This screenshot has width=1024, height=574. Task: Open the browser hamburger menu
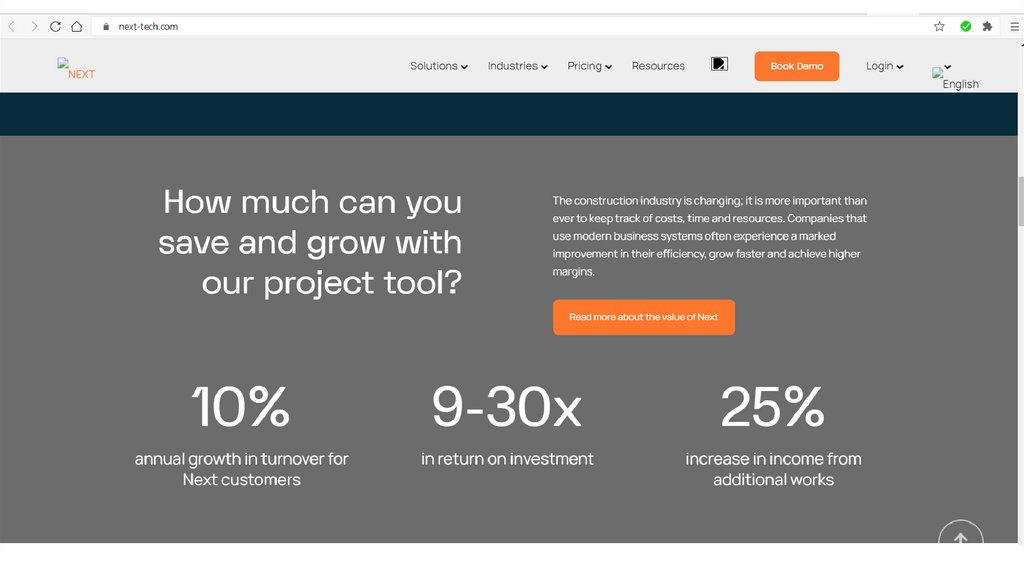1013,27
